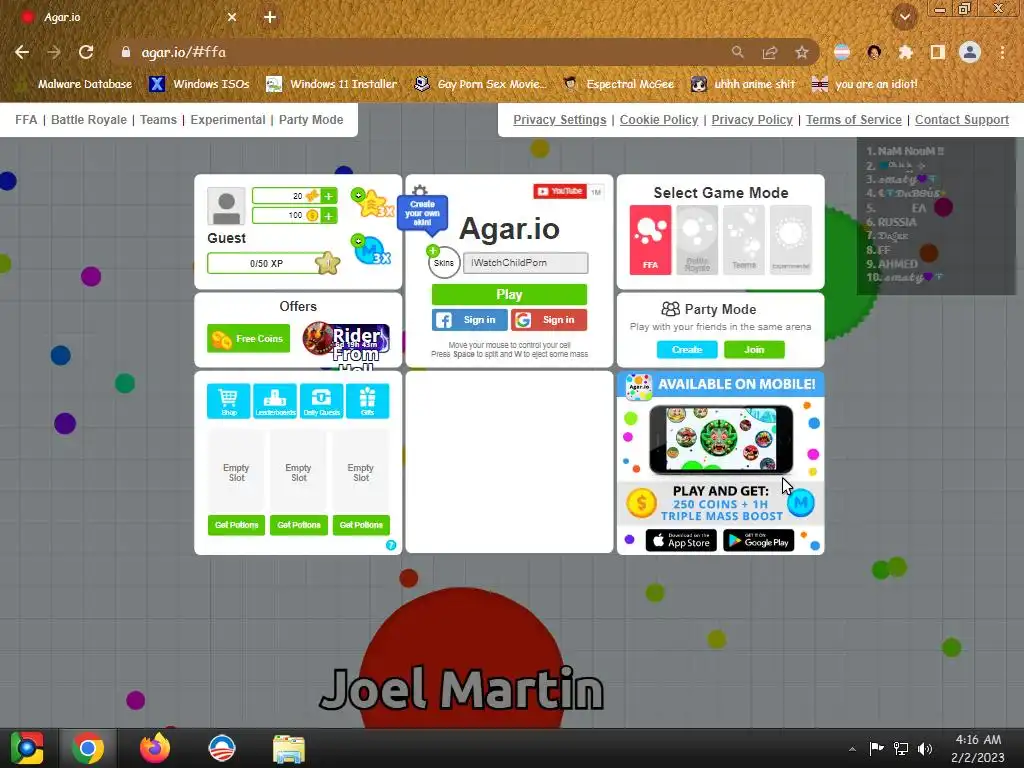This screenshot has width=1024, height=768.
Task: Click the address bar URL agar.io/#ffa
Action: click(184, 52)
